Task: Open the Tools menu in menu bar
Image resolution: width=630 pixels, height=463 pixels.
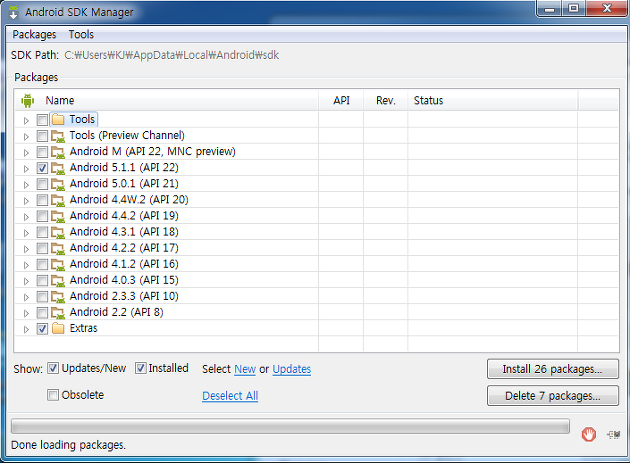Action: [x=81, y=35]
